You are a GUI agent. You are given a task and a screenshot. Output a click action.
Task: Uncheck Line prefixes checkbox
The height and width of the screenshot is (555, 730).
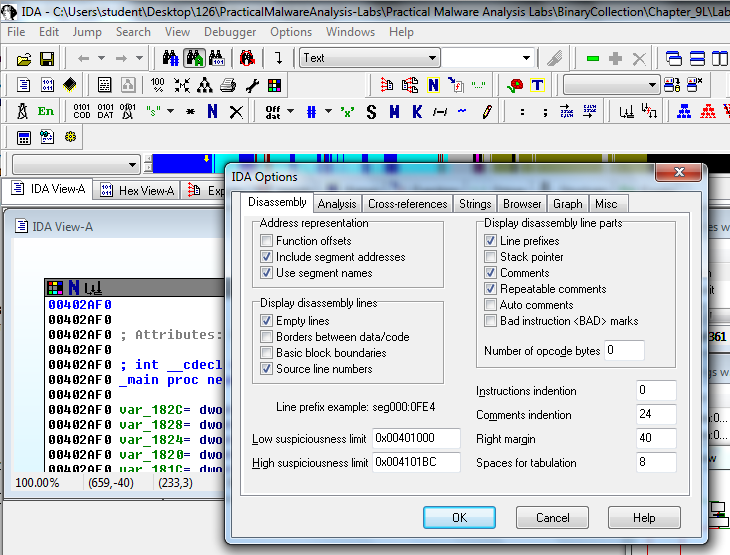pyautogui.click(x=490, y=241)
